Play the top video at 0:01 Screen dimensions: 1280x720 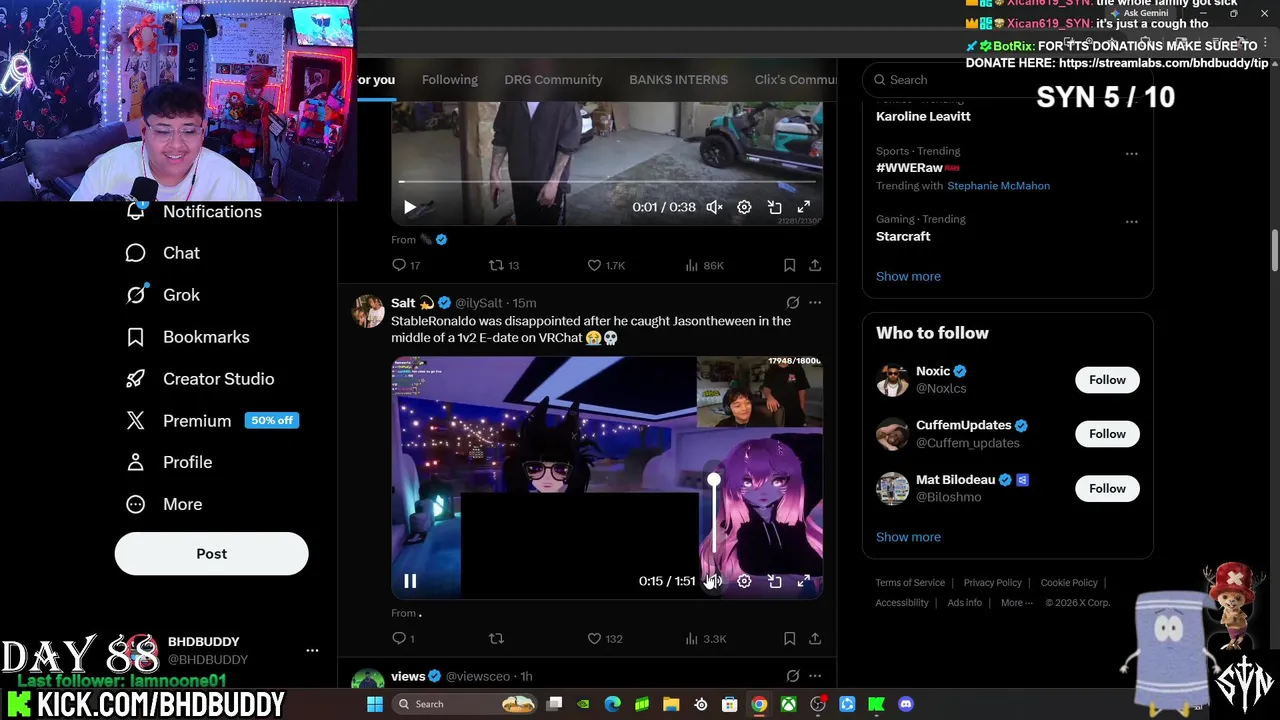pos(409,207)
